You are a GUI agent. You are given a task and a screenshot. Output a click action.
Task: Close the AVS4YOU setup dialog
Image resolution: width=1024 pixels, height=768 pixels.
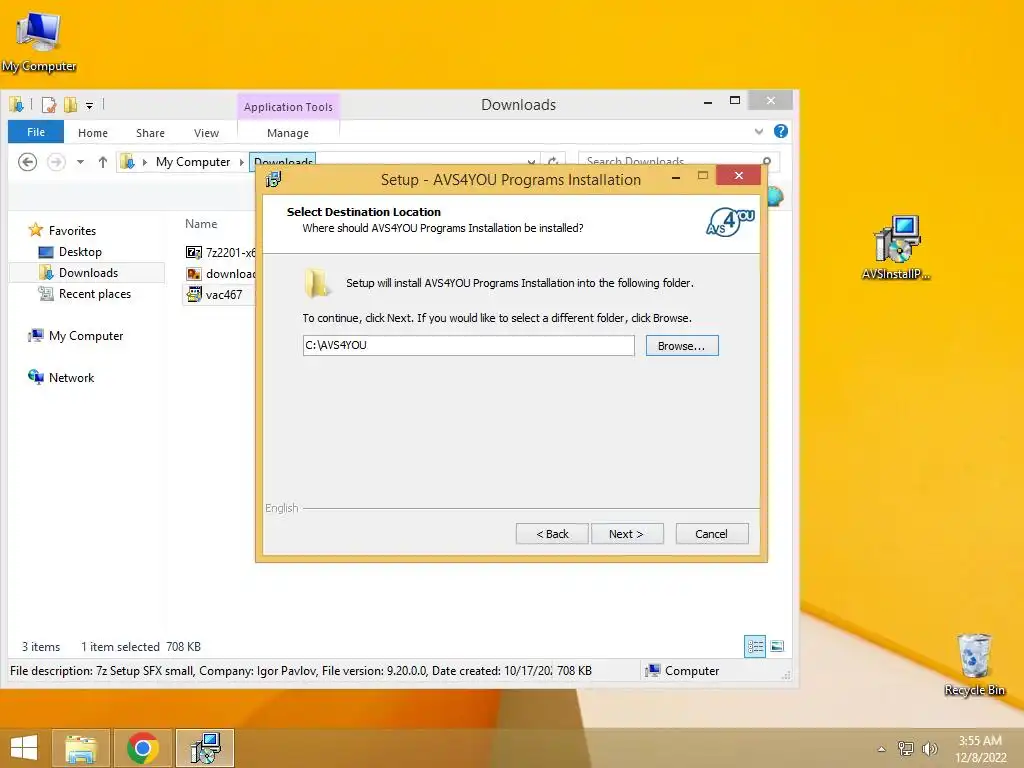[x=739, y=175]
